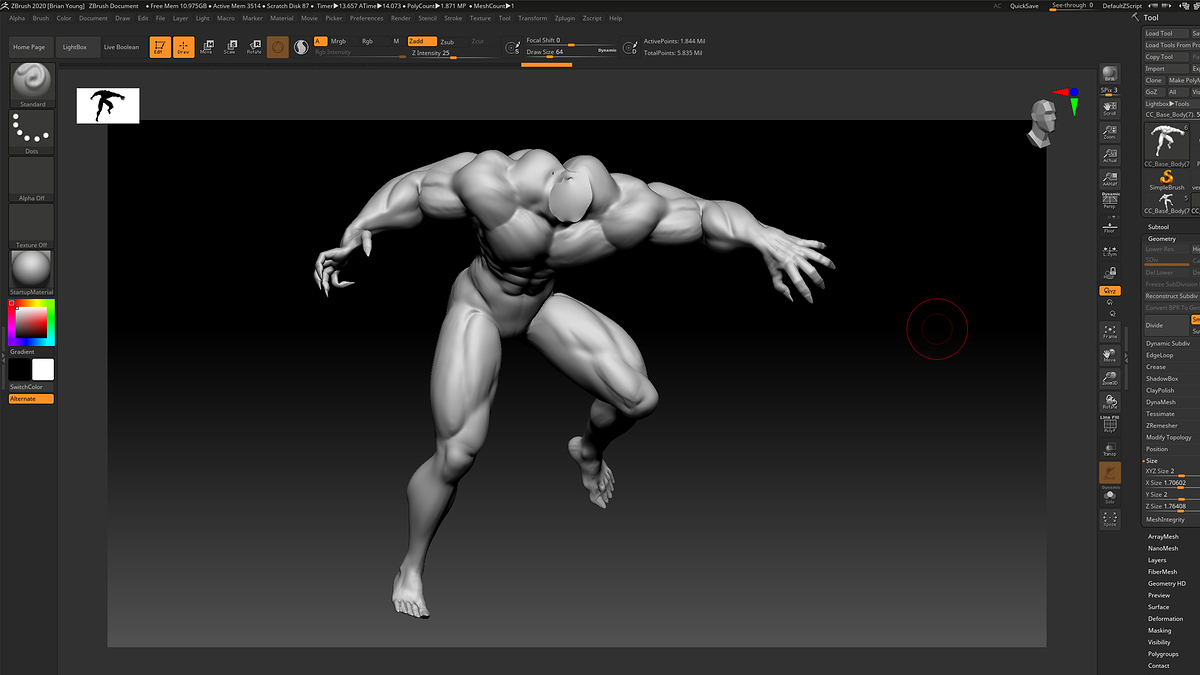Open the Brush menu
The image size is (1200, 675).
tap(41, 18)
